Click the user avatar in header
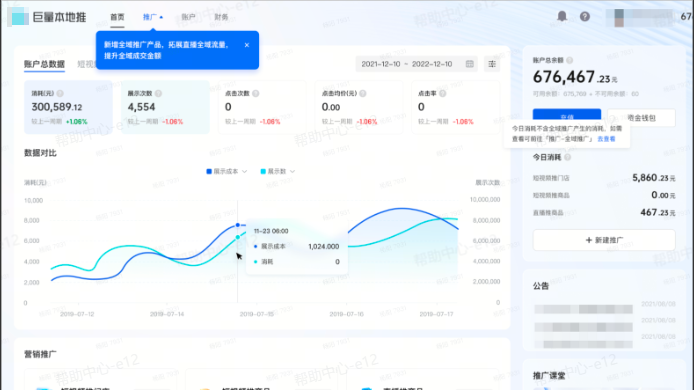 point(619,17)
